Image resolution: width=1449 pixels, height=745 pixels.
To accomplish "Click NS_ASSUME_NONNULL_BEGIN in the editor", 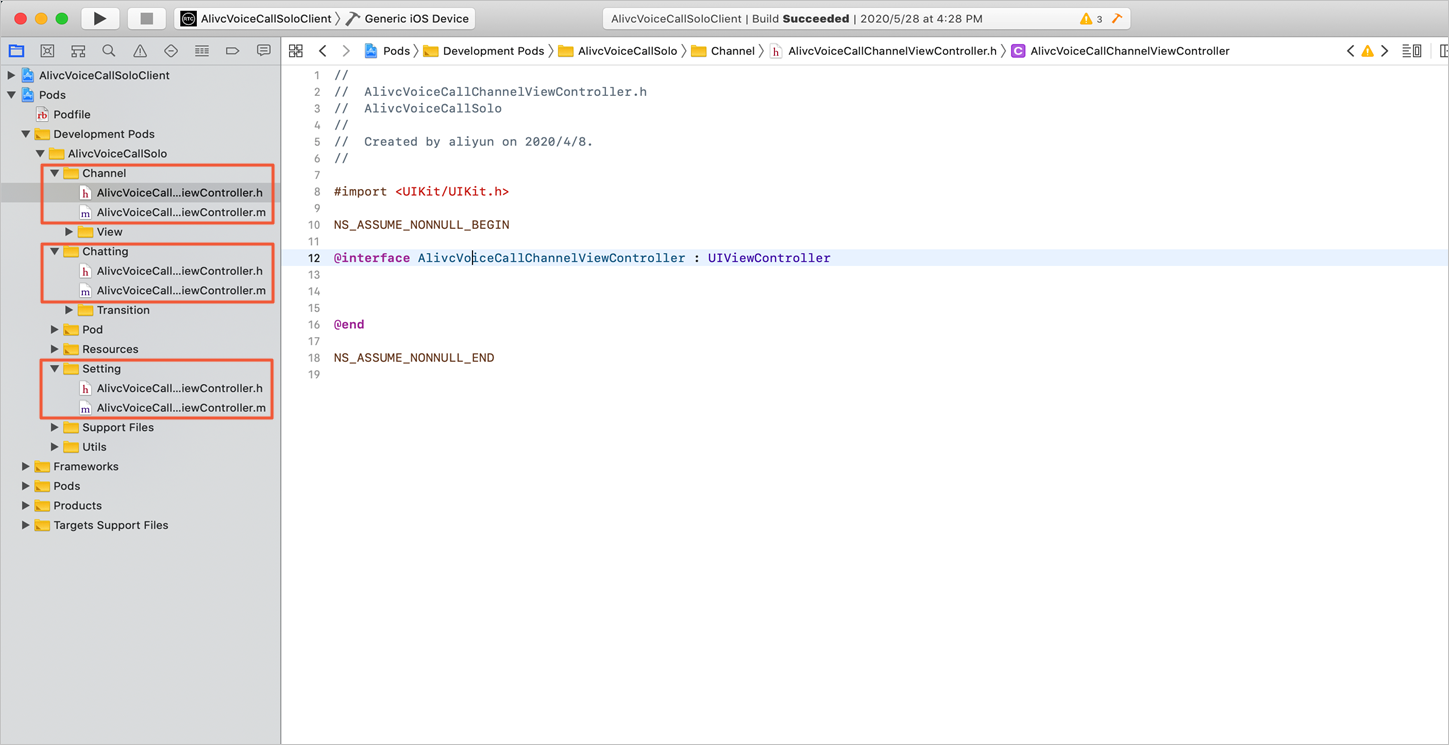I will (422, 225).
